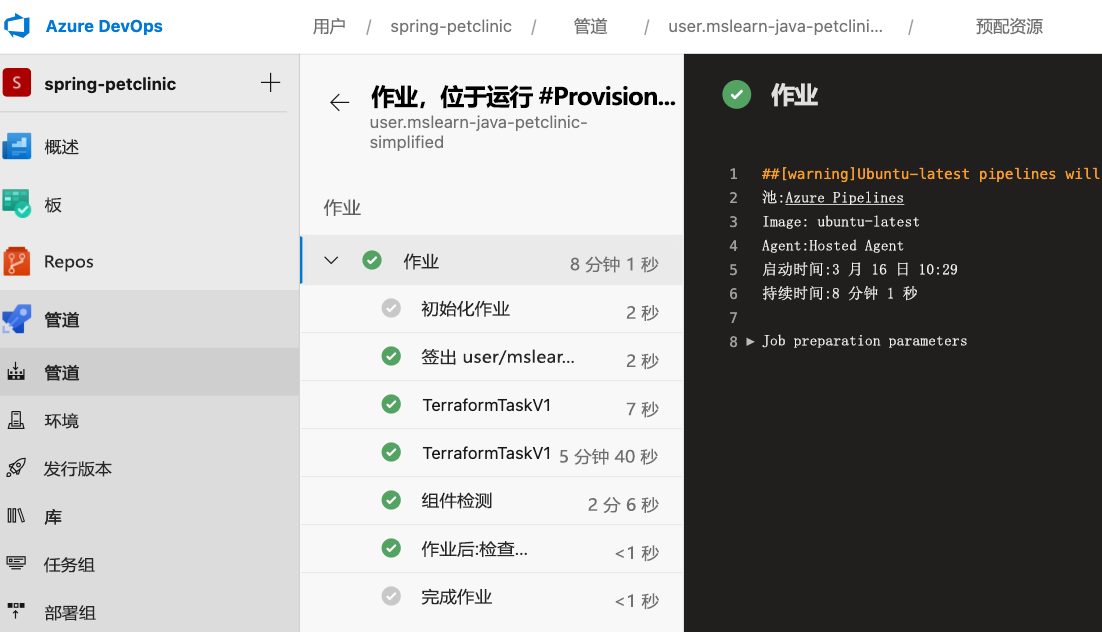Open the Azure DevOps home link
The width and height of the screenshot is (1102, 632).
coord(104,26)
